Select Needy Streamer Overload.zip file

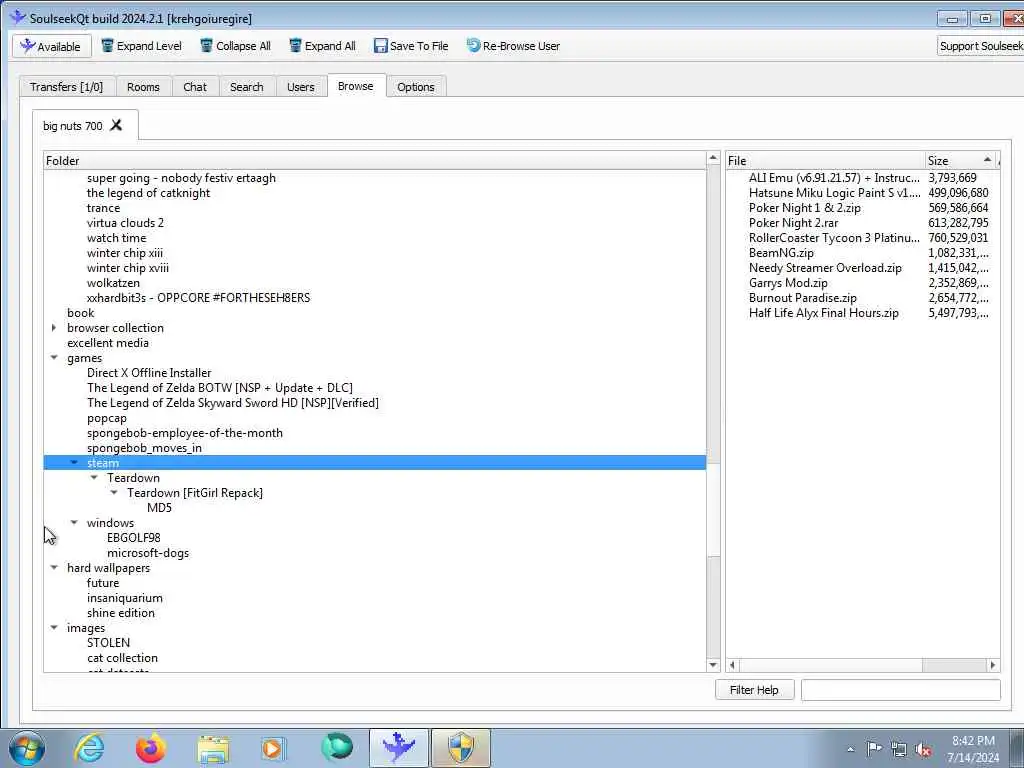(x=825, y=268)
